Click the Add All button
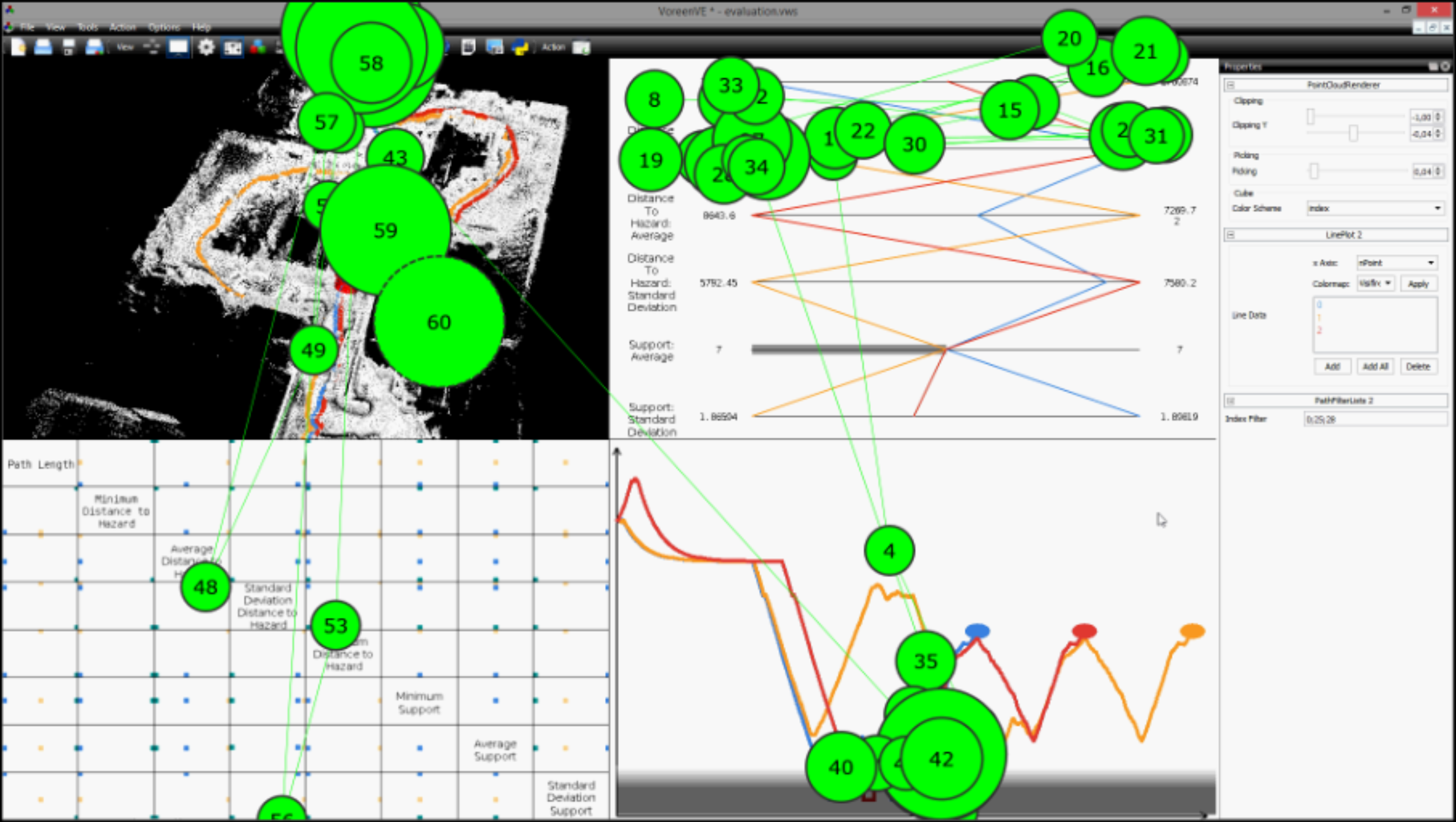This screenshot has height=822, width=1456. coord(1376,366)
